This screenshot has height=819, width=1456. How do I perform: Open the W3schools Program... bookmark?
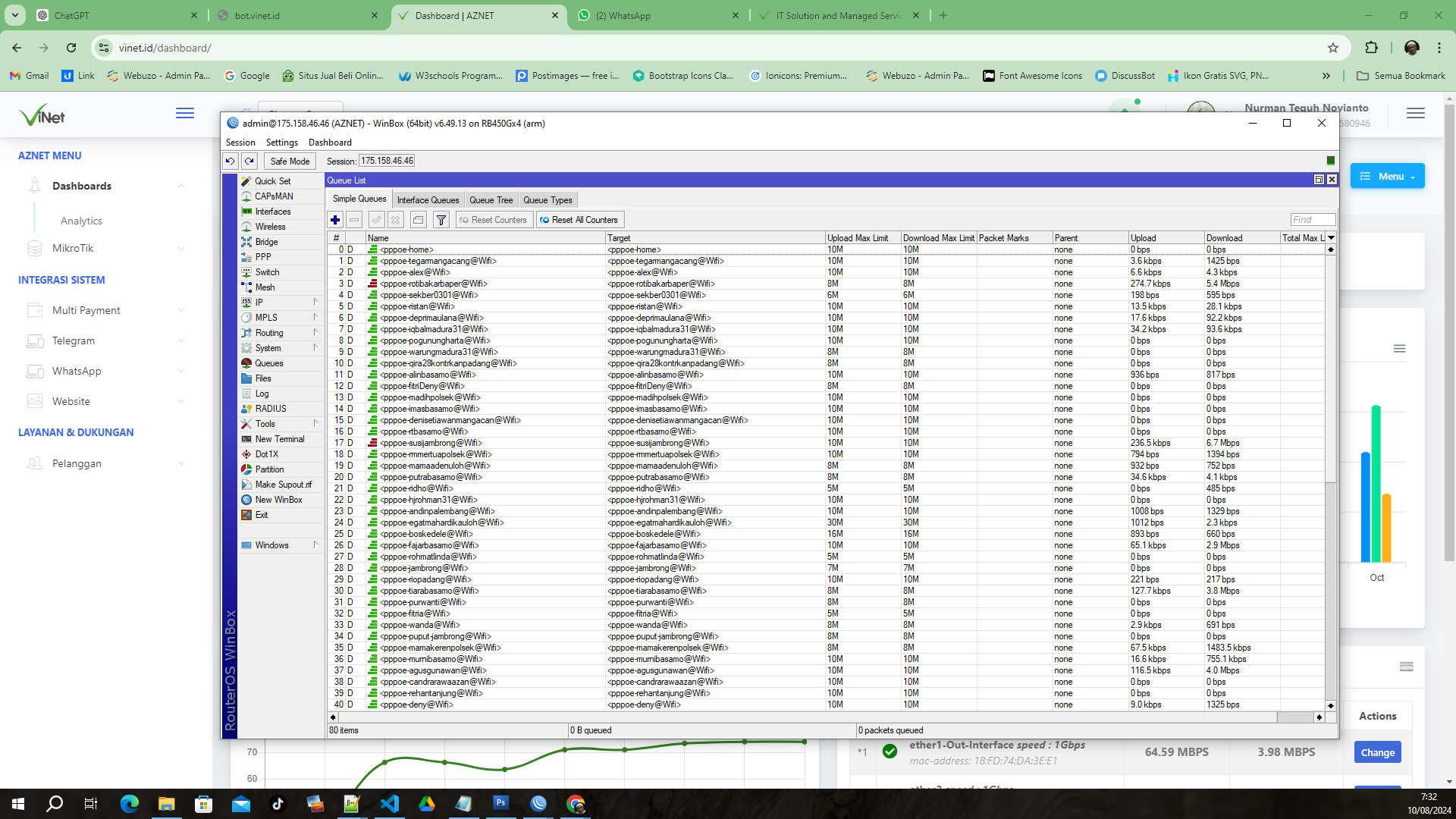click(450, 76)
